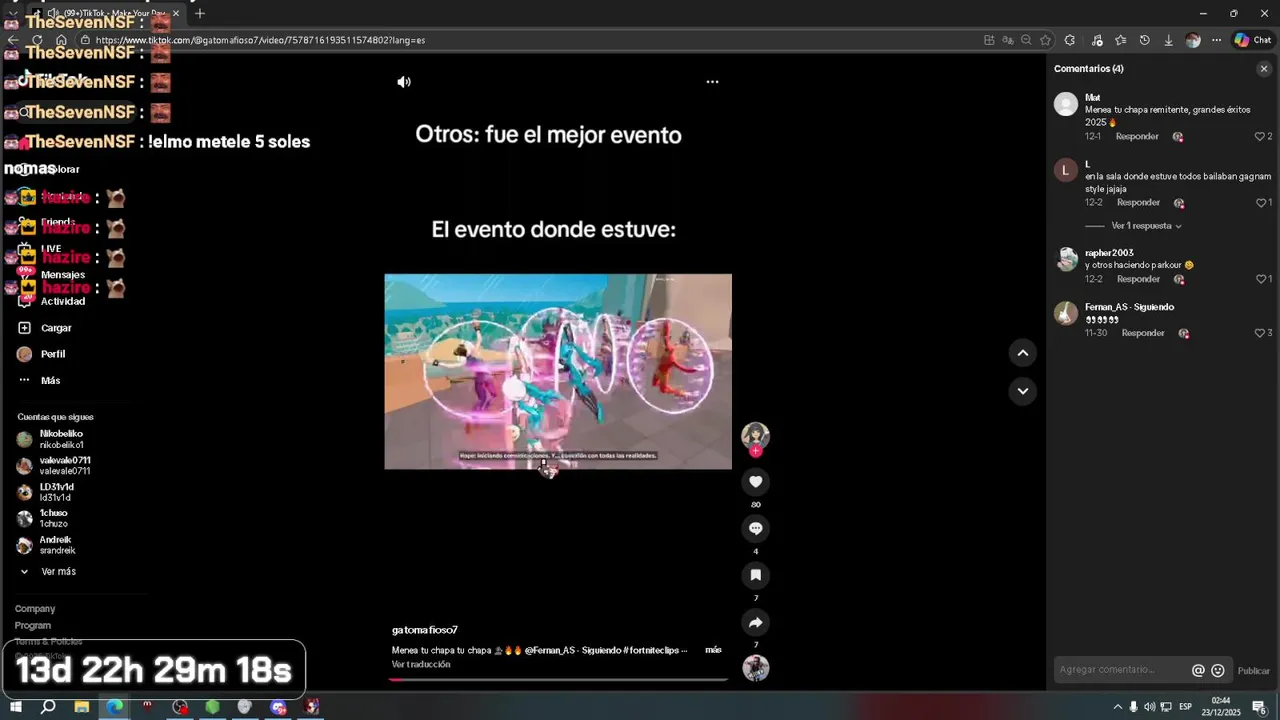Expand the caption with 'más'
This screenshot has width=1280, height=720.
coord(713,650)
